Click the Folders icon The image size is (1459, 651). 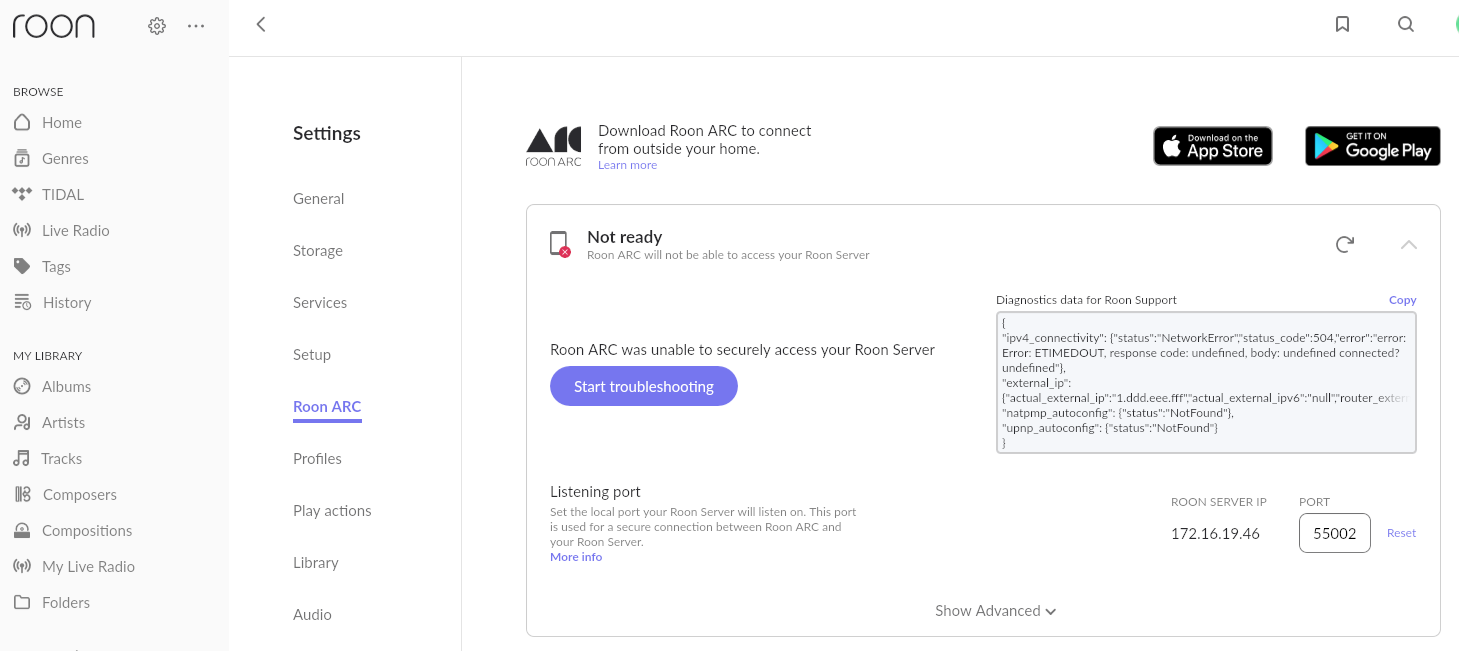click(22, 602)
